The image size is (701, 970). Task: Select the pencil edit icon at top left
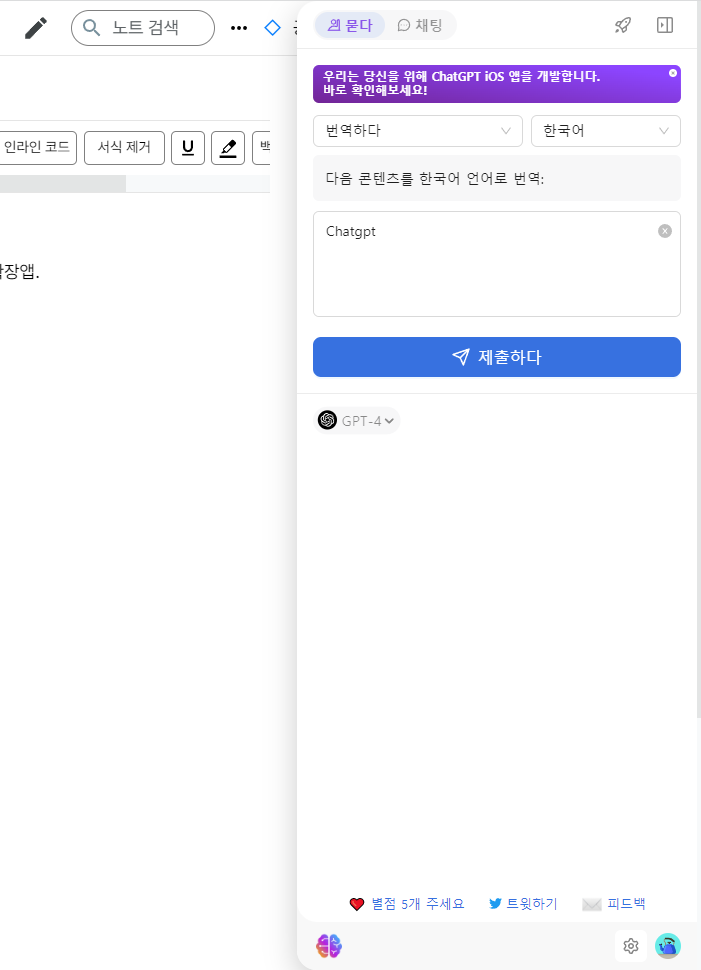pos(36,26)
